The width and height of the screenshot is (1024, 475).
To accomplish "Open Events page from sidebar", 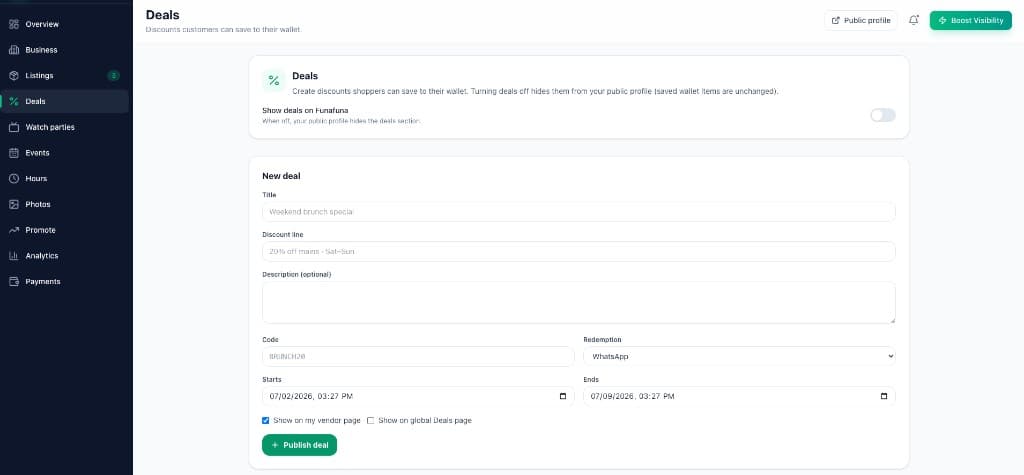I will (x=65, y=153).
